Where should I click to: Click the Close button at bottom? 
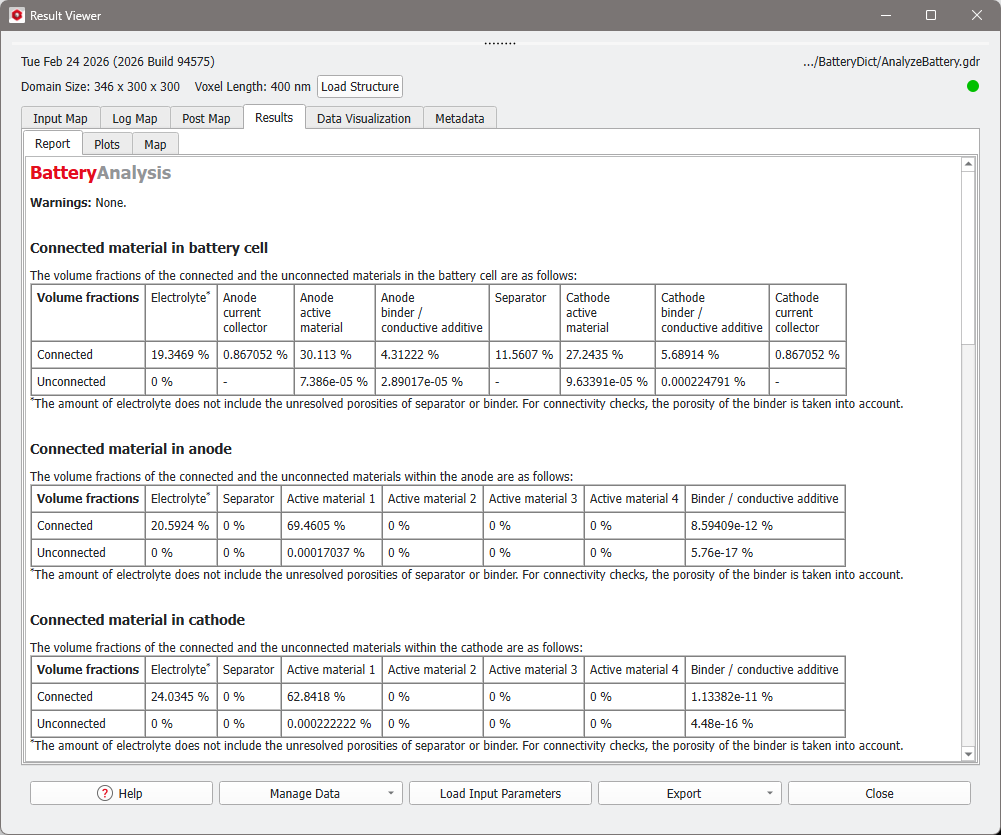click(879, 793)
